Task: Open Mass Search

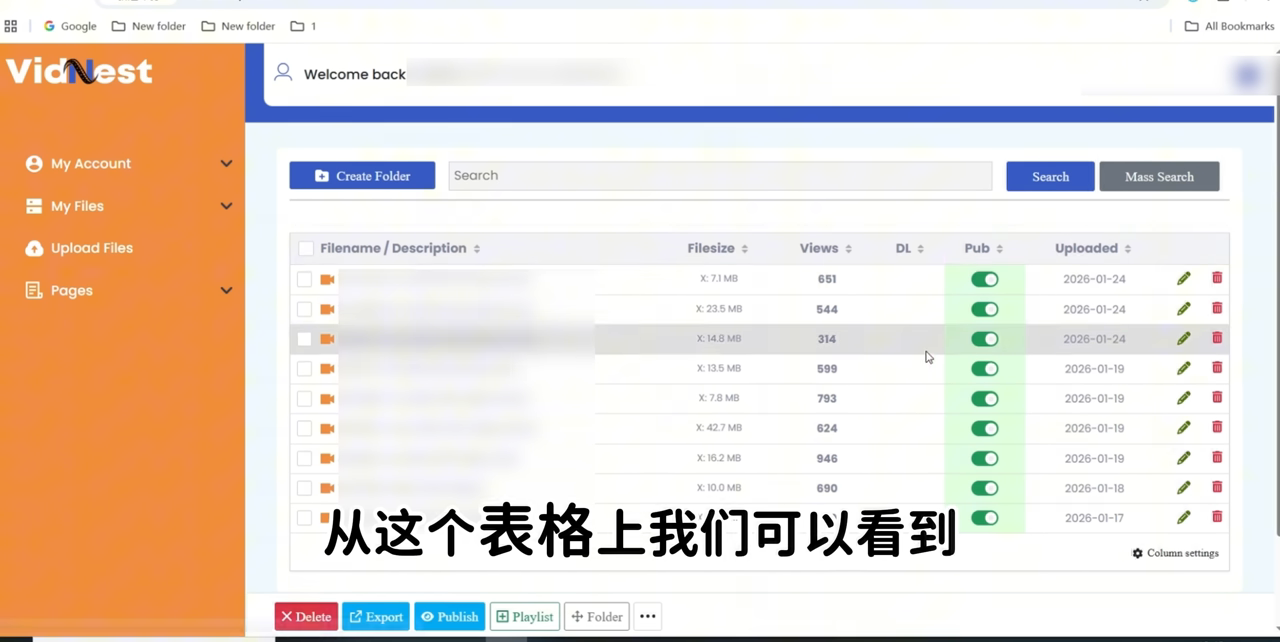Action: 1159,176
